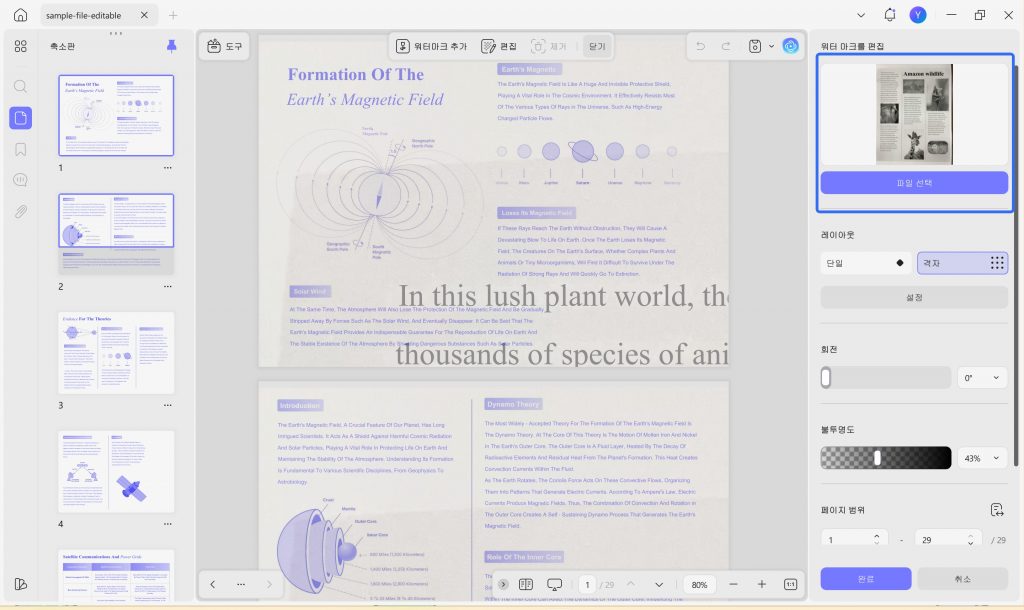Close the sample-file-editable tab

pyautogui.click(x=144, y=15)
